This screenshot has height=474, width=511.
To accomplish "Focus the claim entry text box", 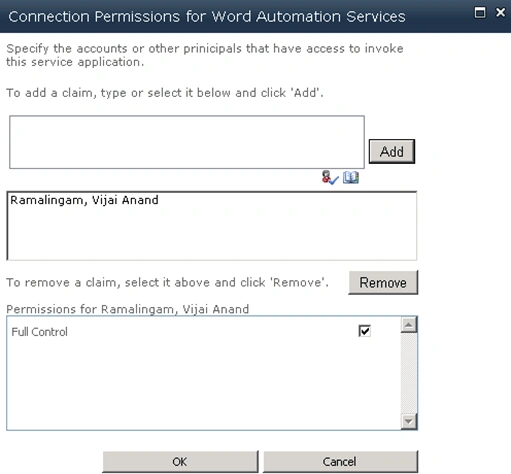I will click(187, 142).
